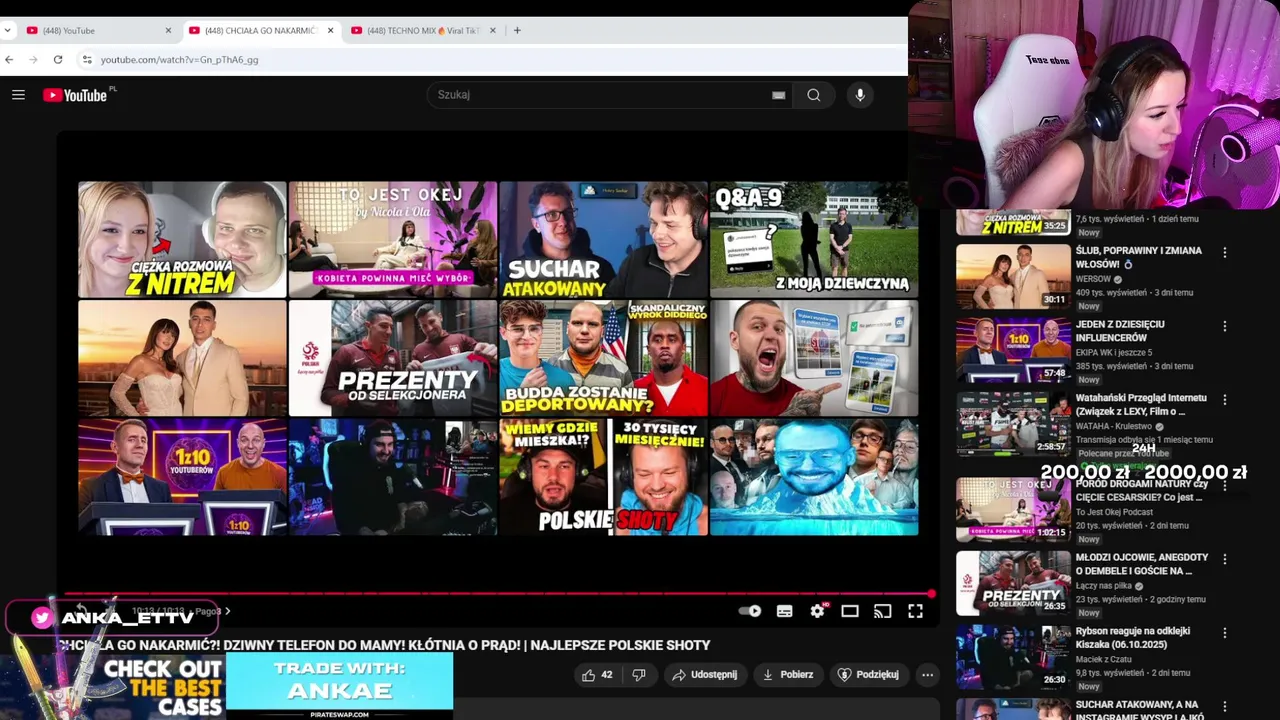The height and width of the screenshot is (720, 1280).
Task: Toggle subtitles captions button
Action: tap(784, 611)
